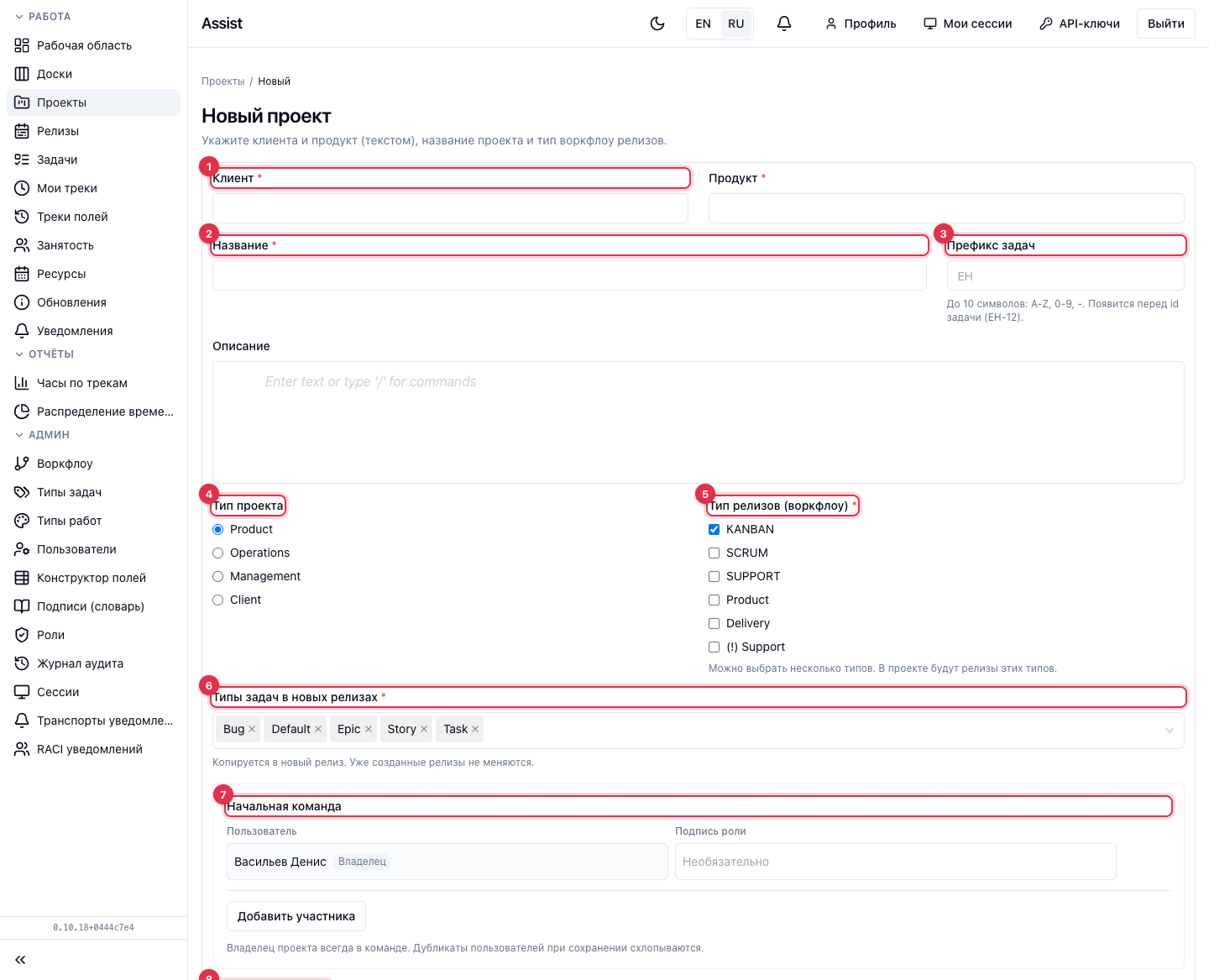Uncheck the KANBAN release type

pos(714,529)
